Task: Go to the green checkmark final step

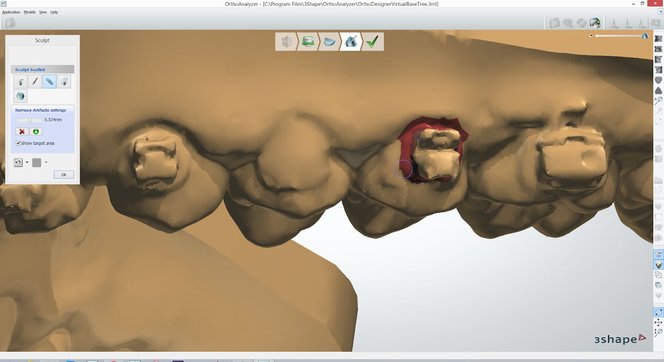Action: [x=373, y=41]
